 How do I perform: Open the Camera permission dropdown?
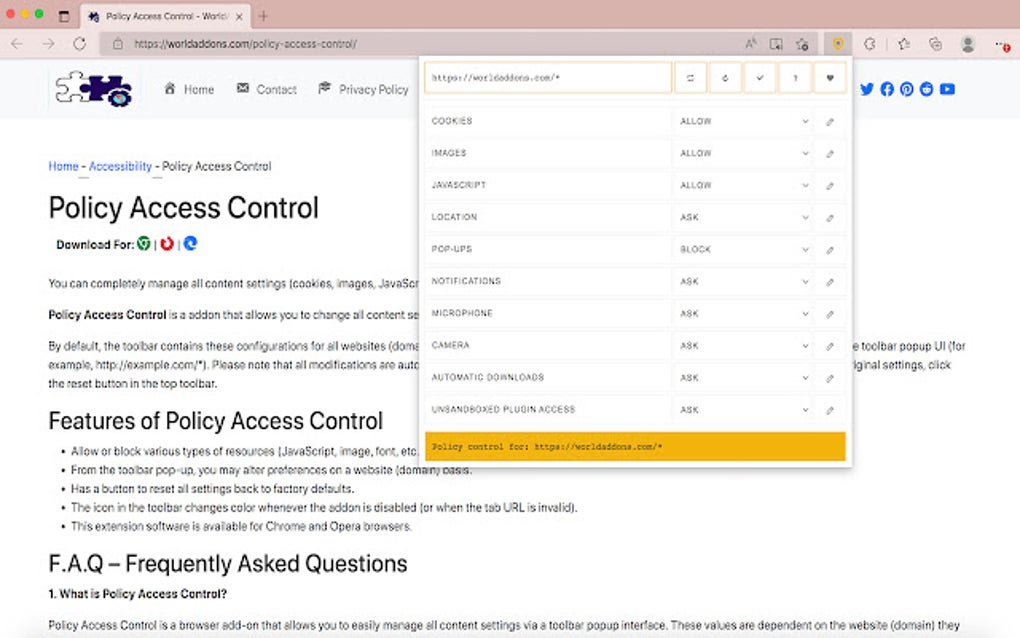[x=744, y=346]
